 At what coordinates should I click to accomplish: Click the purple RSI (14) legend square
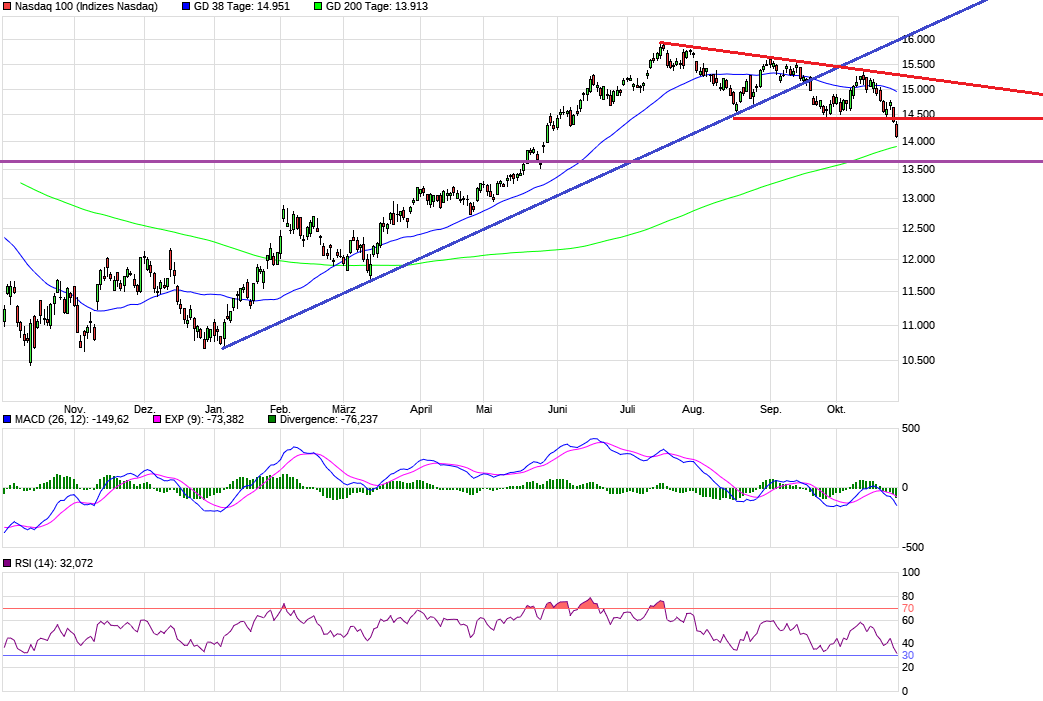tap(8, 563)
